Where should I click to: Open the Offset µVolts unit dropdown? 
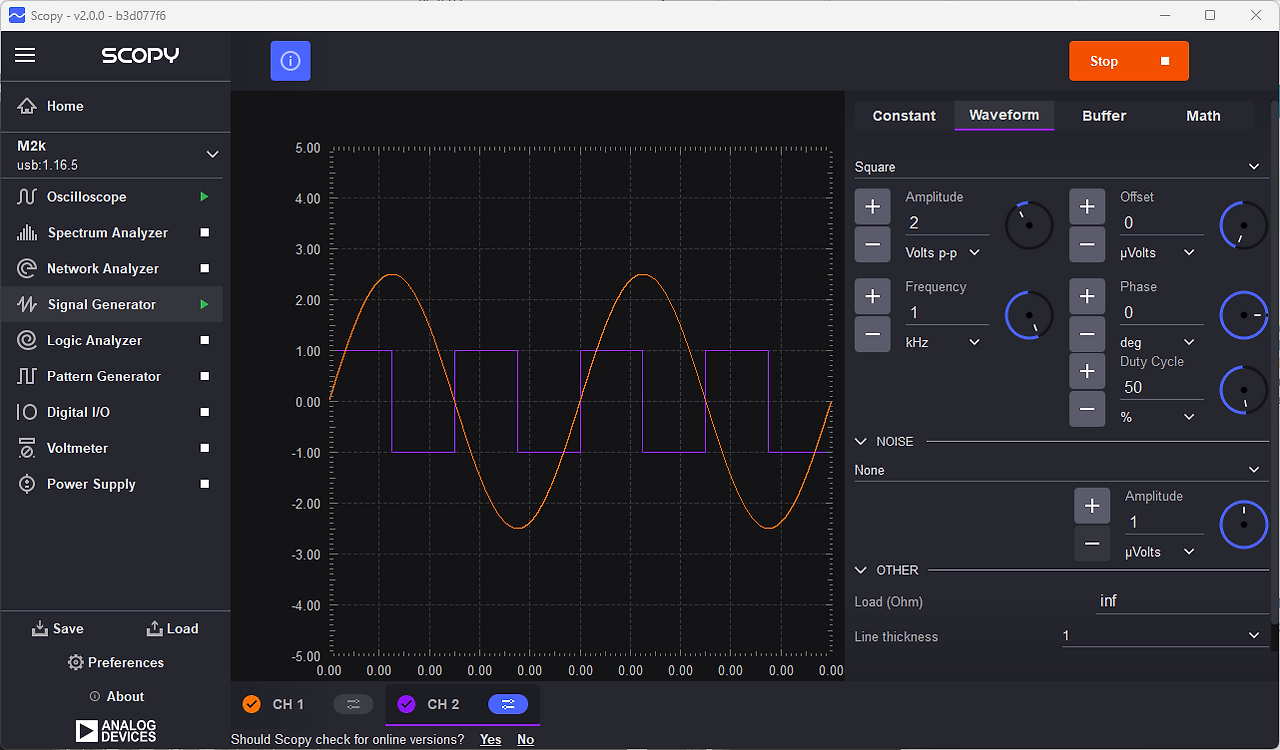click(x=1158, y=253)
